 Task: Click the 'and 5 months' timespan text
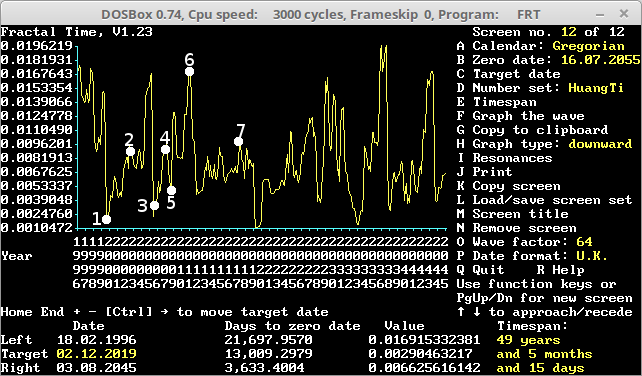click(544, 354)
